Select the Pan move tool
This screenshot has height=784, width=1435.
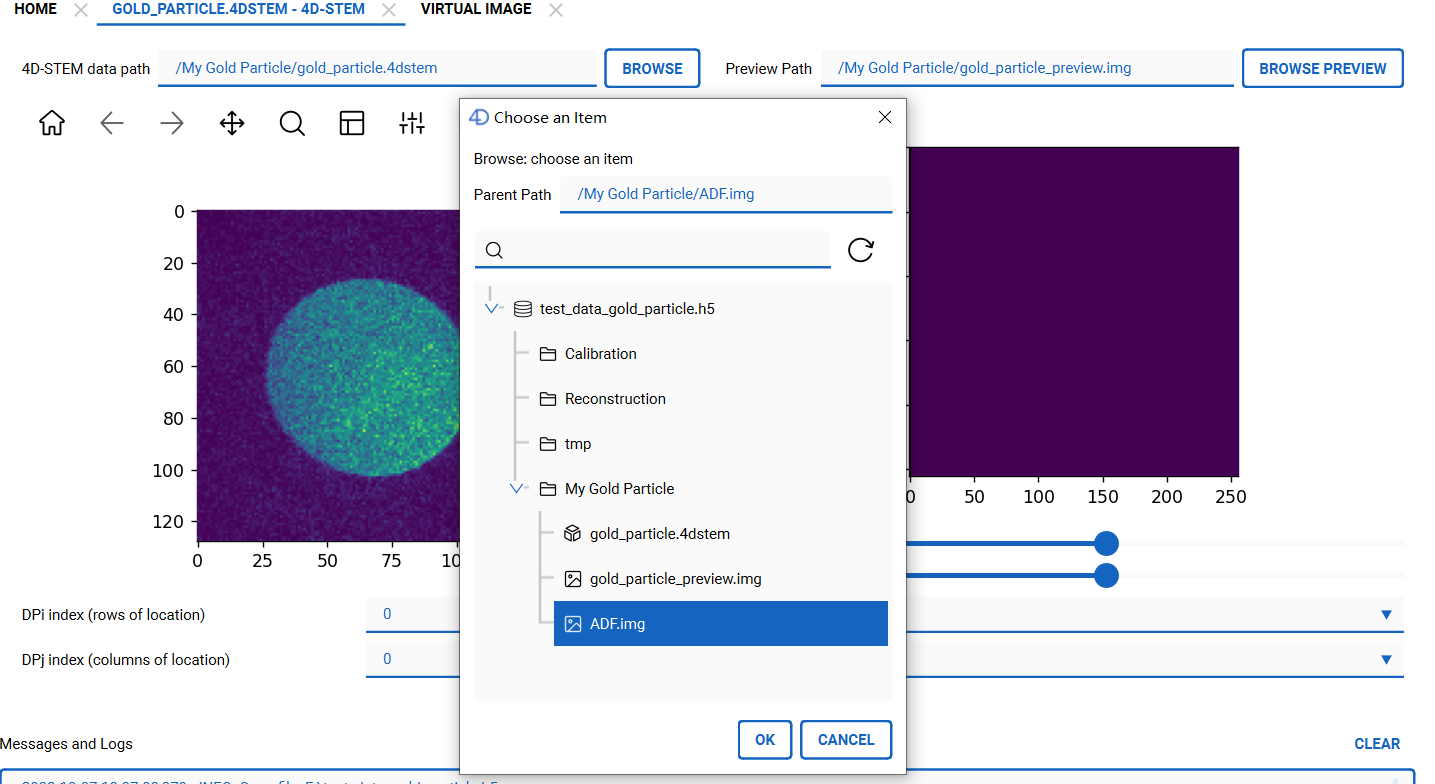[x=232, y=124]
